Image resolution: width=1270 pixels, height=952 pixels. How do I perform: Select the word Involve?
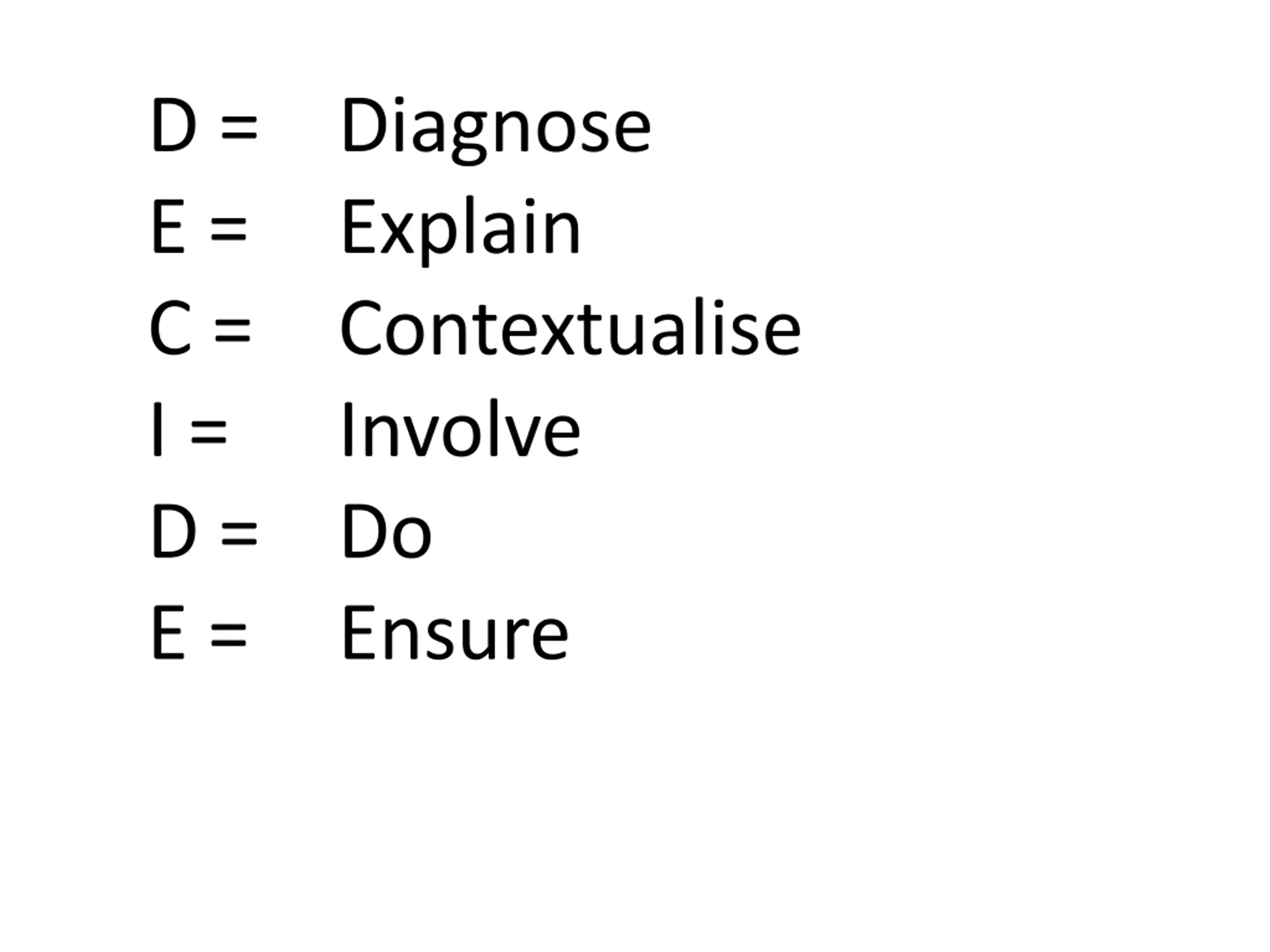pyautogui.click(x=460, y=430)
